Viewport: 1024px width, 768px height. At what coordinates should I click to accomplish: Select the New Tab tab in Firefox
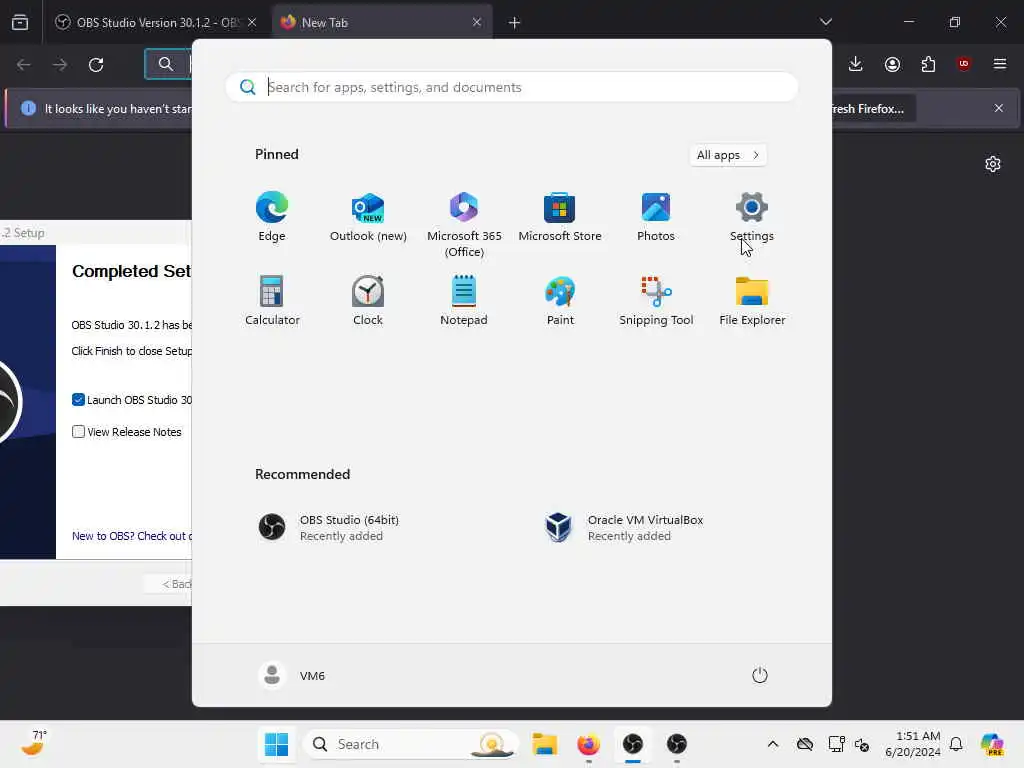tap(381, 22)
